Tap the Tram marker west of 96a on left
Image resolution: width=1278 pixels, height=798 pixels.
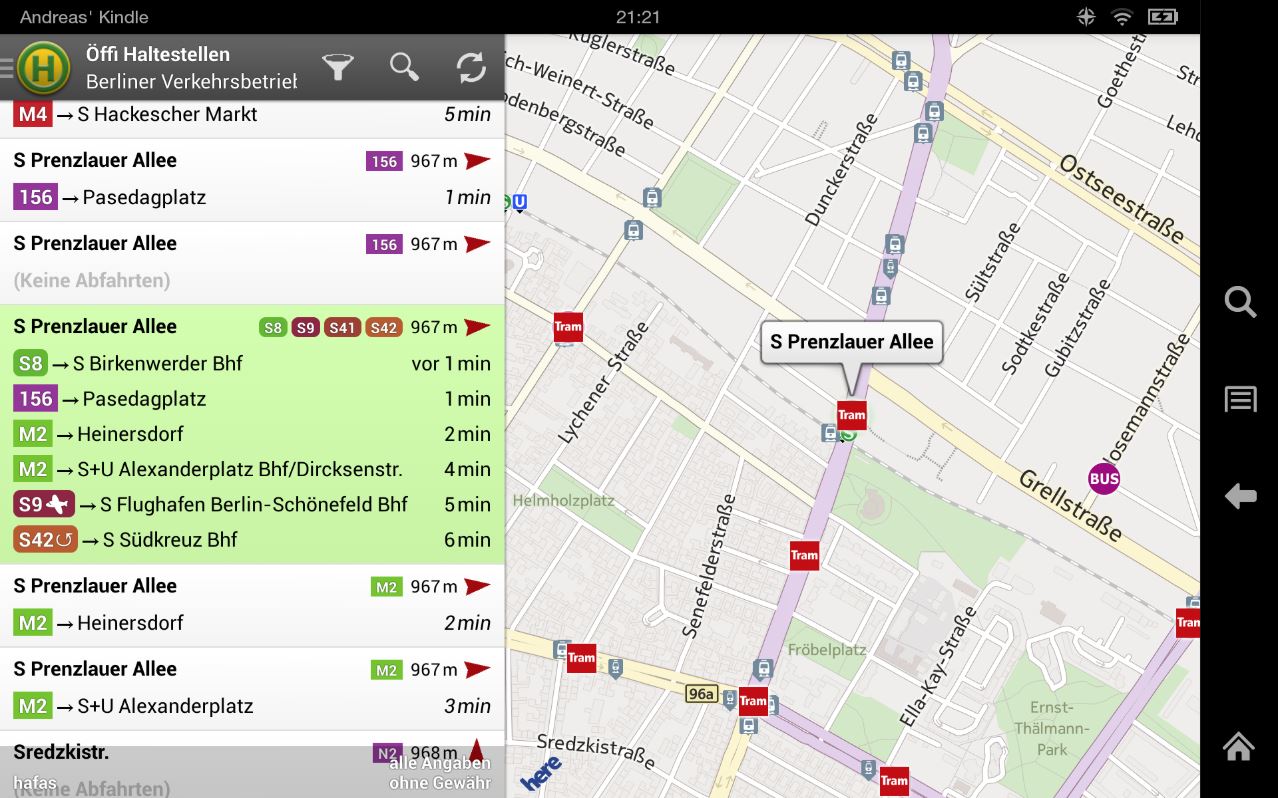click(x=581, y=658)
